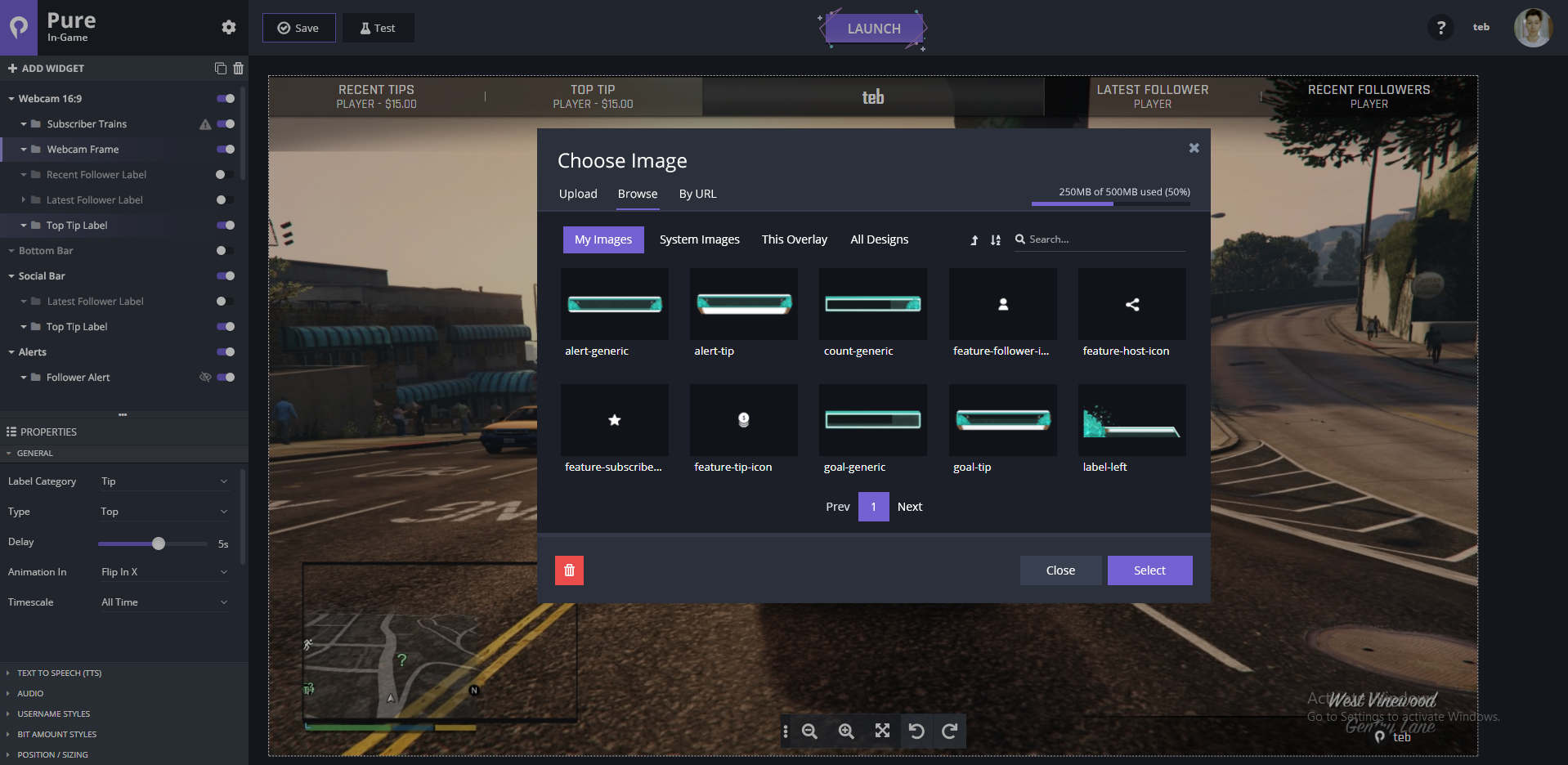
Task: Close the Choose Image dialog with X
Action: point(1194,148)
